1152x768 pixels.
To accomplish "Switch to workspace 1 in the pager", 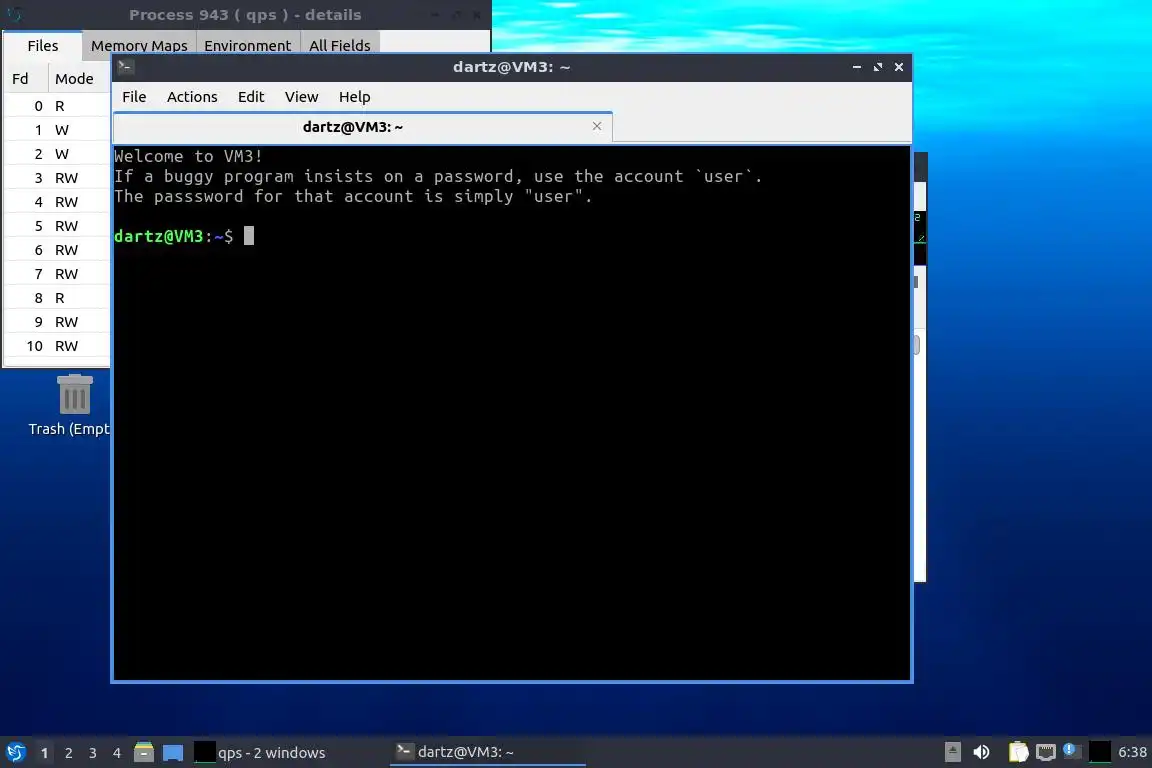I will [x=44, y=753].
